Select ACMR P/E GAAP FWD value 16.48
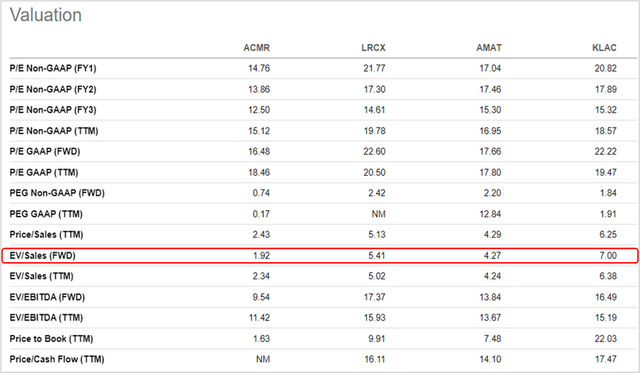 (x=259, y=151)
